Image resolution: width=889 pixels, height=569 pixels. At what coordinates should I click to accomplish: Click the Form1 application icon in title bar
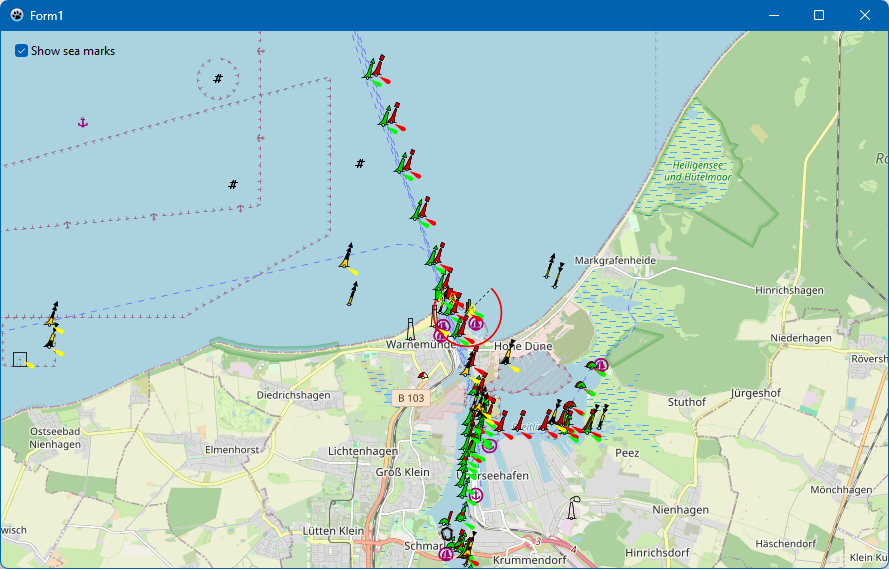coord(17,15)
